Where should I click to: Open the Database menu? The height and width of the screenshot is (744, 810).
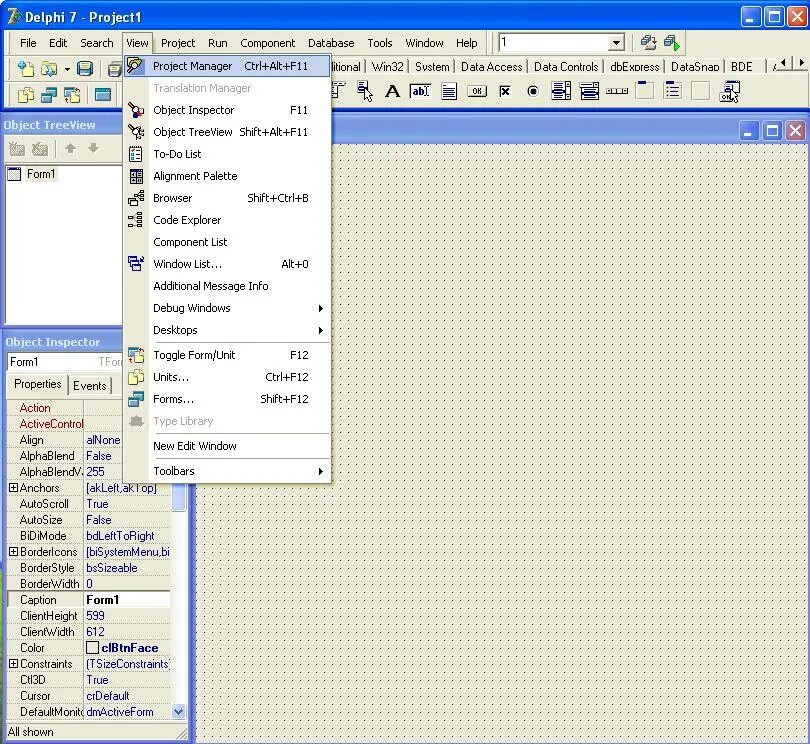click(331, 43)
